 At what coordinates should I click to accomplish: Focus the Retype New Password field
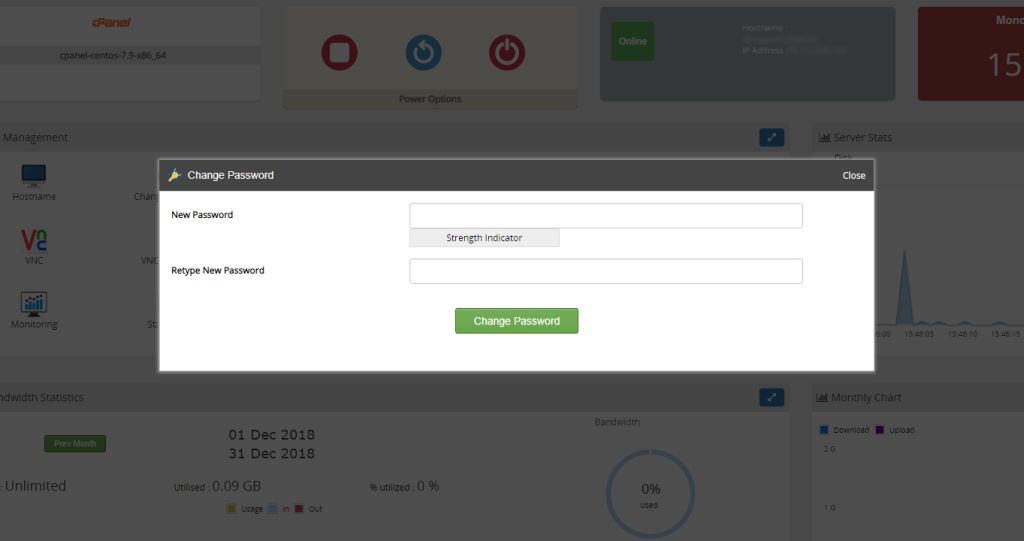605,271
